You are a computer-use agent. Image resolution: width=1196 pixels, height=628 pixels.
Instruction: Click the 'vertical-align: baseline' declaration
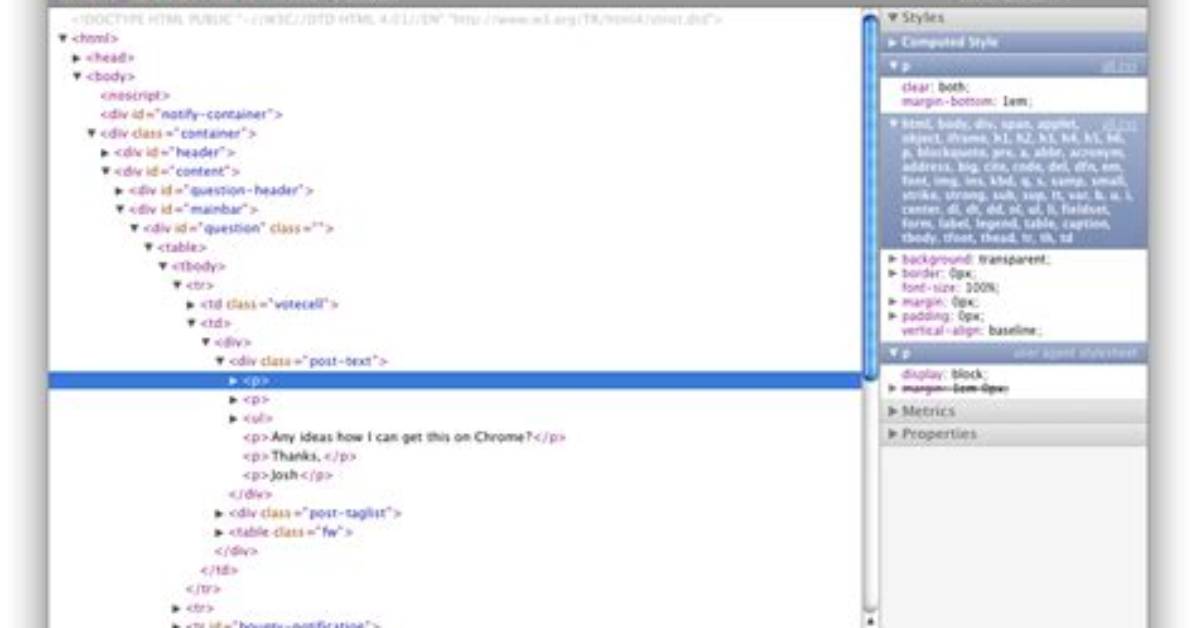click(x=971, y=330)
